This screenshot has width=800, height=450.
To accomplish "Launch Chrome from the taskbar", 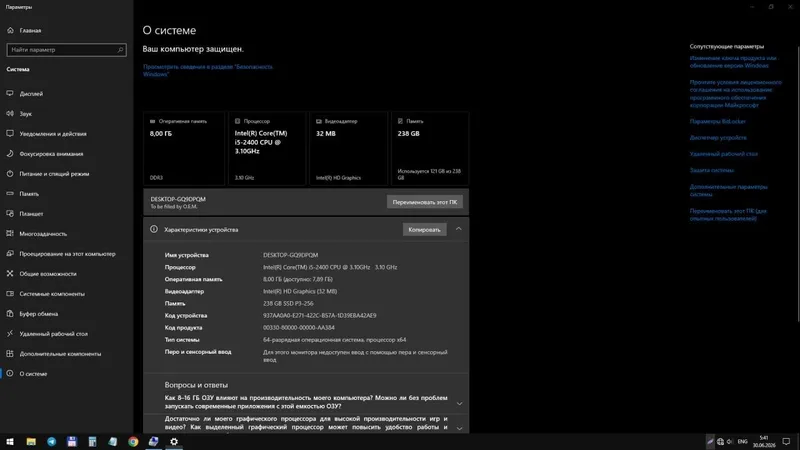I will coord(133,441).
